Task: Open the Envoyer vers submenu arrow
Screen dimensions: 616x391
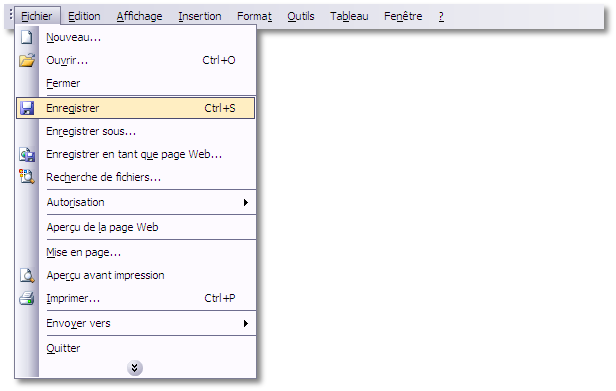Action: 246,323
